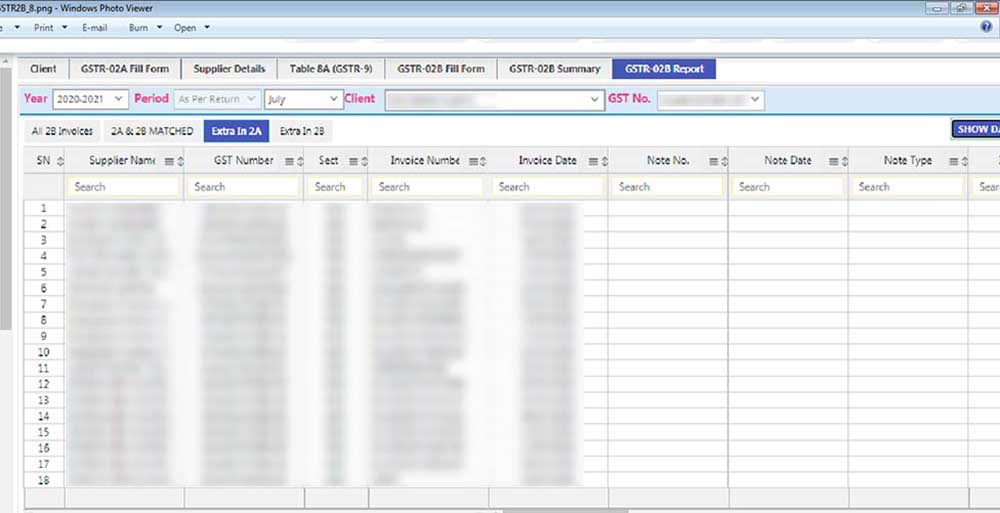Screen dimensions: 1000x513
Task: Click the SHOW DATA button
Action: [975, 130]
